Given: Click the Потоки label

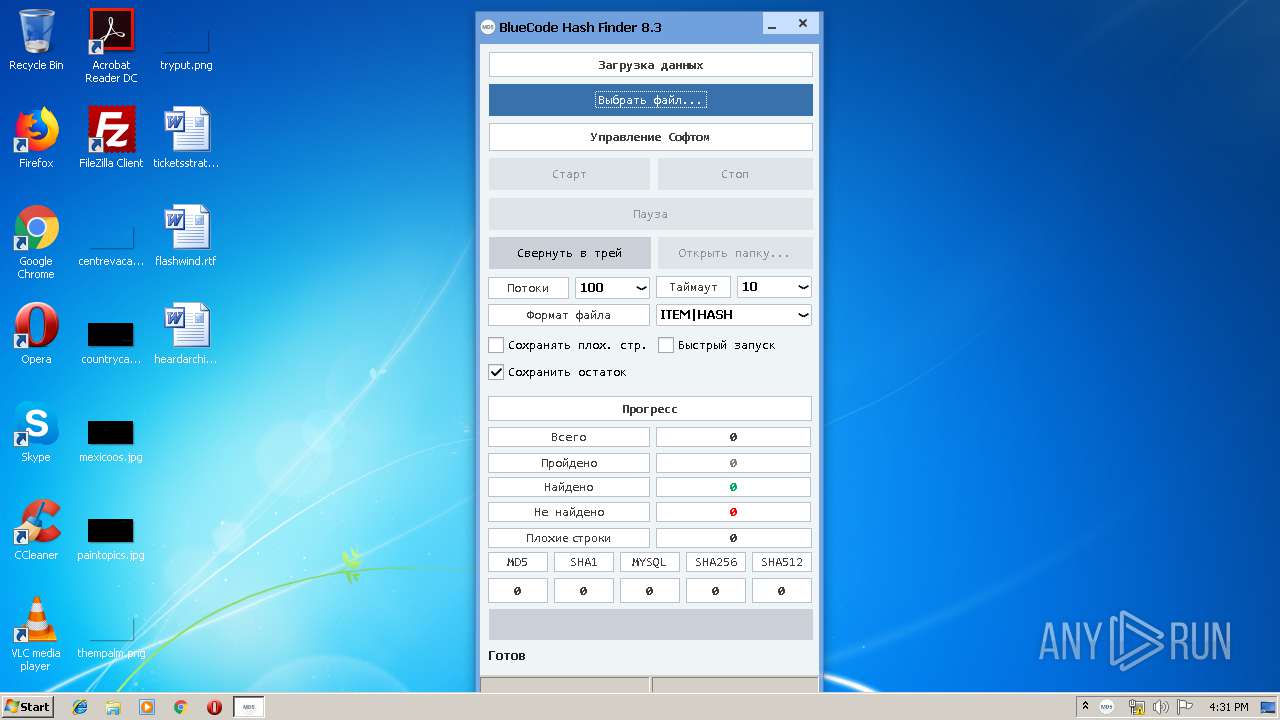Looking at the screenshot, I should [528, 288].
